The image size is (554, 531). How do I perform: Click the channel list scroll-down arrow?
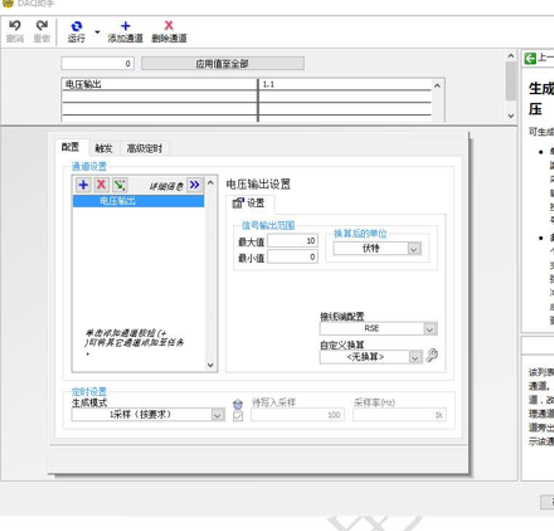coord(211,365)
